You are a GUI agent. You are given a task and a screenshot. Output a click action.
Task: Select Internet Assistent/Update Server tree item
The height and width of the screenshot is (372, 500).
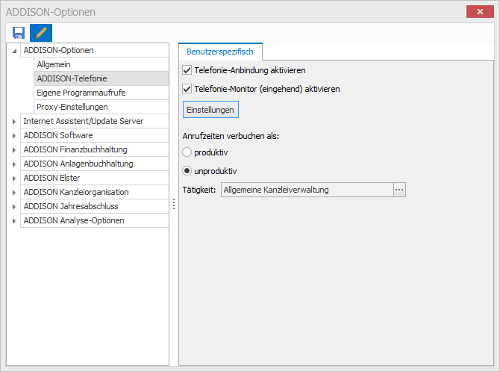(x=95, y=121)
